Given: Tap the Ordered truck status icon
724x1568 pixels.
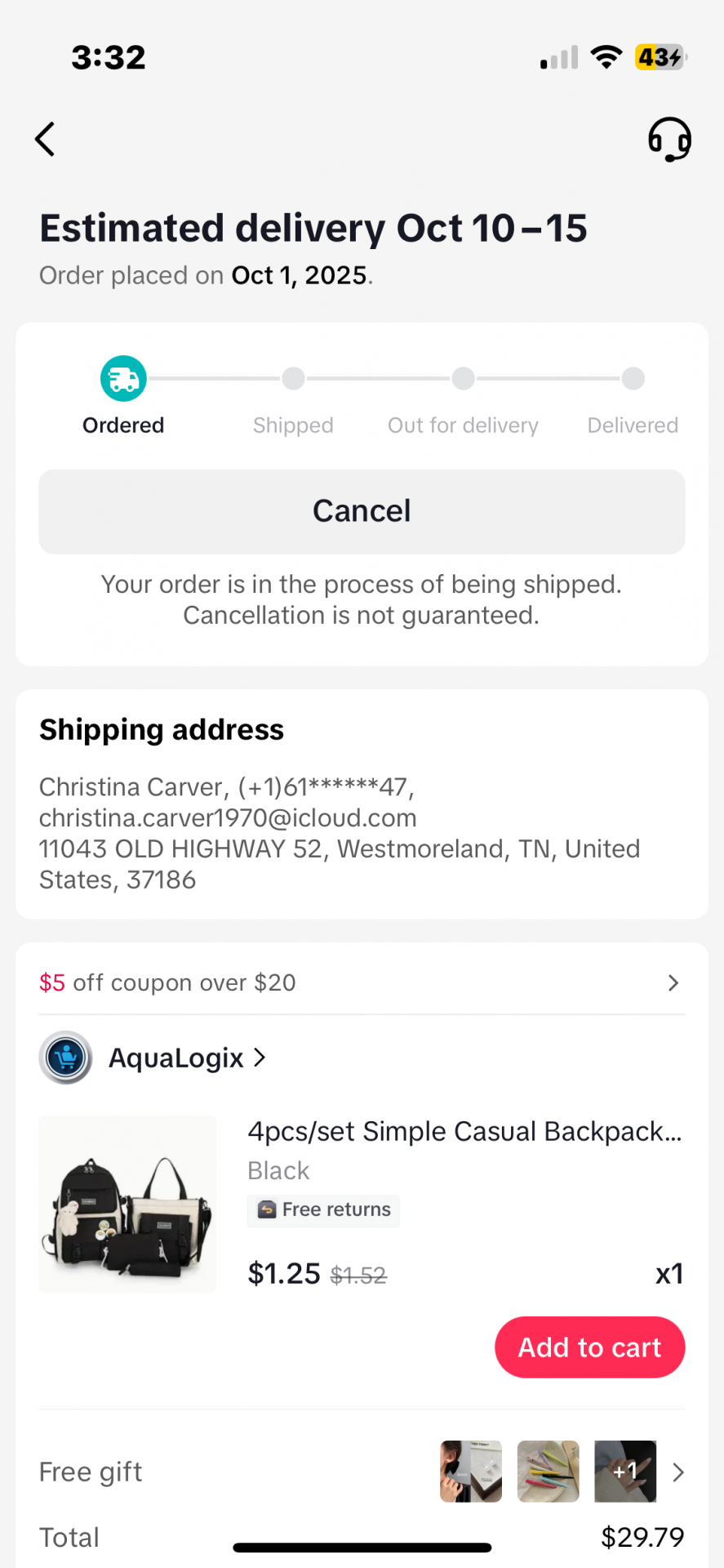Looking at the screenshot, I should (123, 379).
